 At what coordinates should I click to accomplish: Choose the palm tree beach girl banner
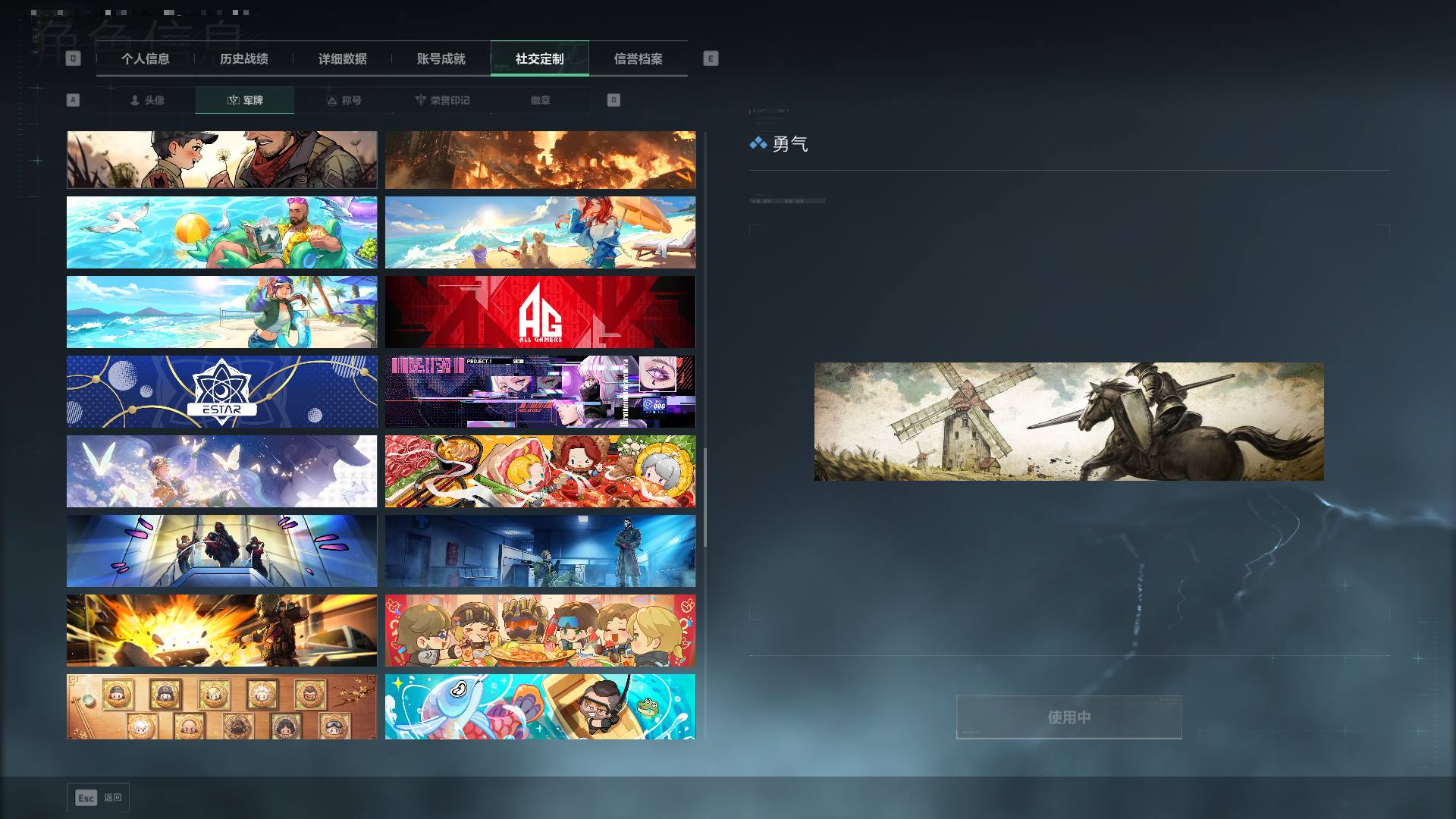[221, 312]
